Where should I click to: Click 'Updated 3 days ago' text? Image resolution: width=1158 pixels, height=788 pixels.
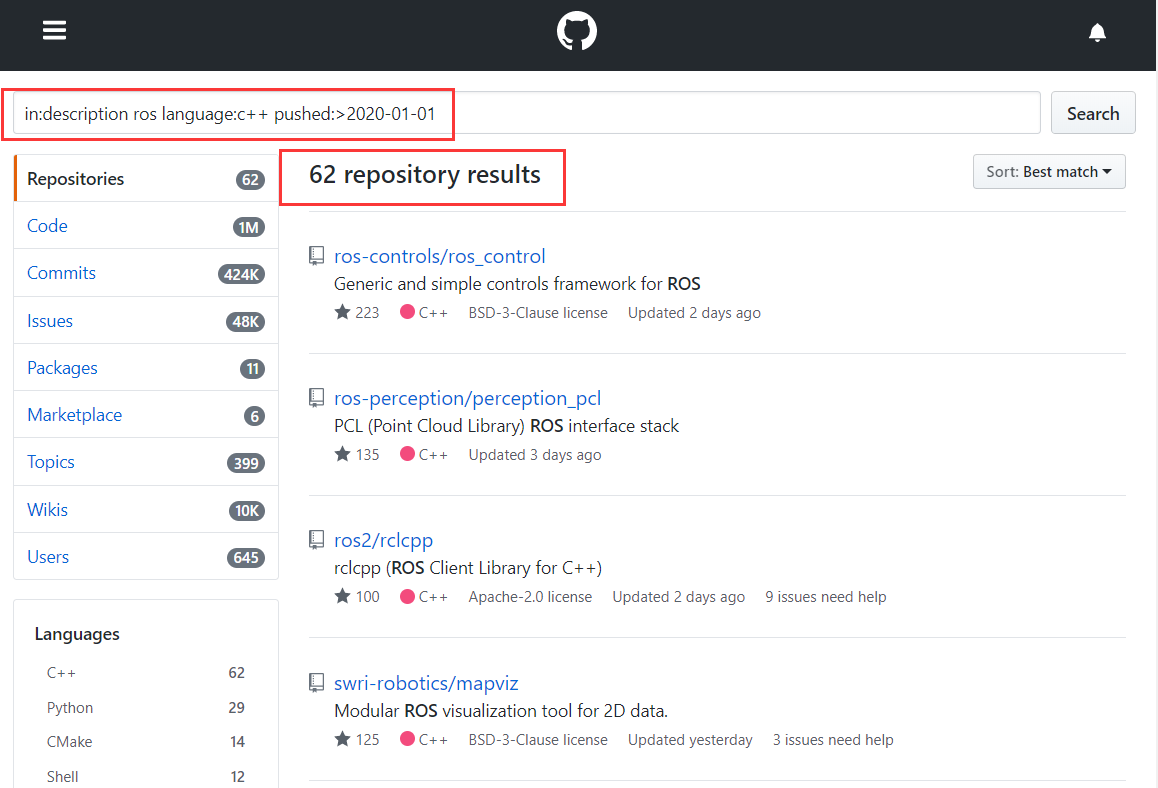(535, 455)
